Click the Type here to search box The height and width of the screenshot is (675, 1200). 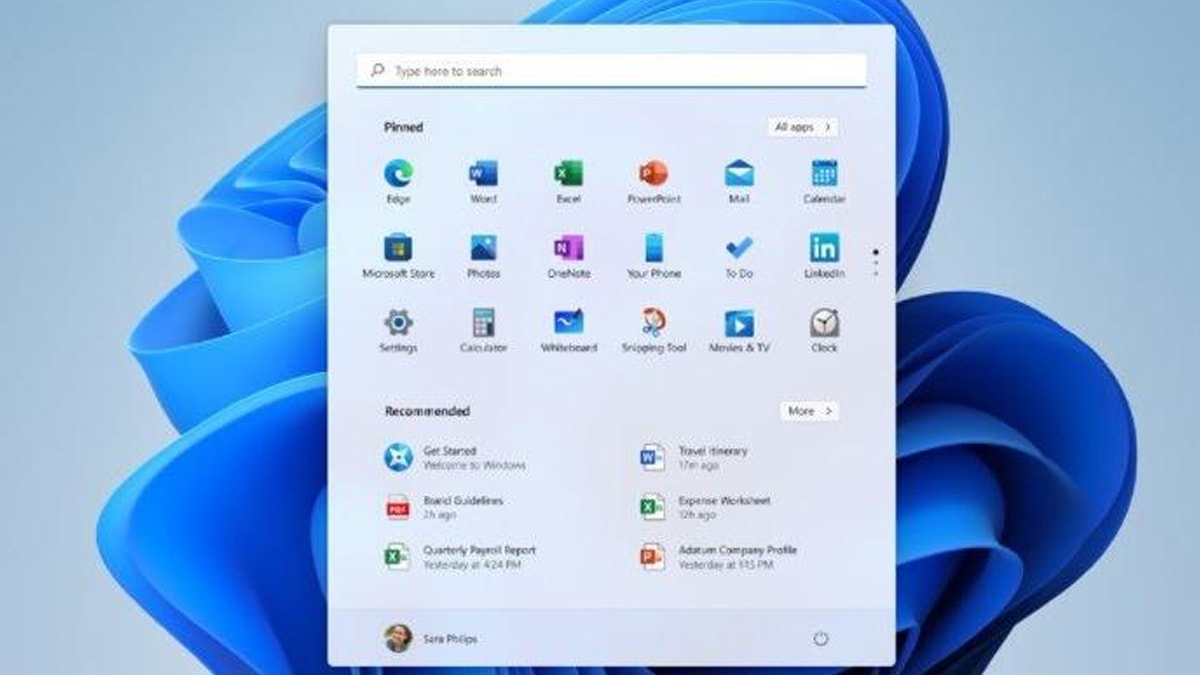point(611,71)
